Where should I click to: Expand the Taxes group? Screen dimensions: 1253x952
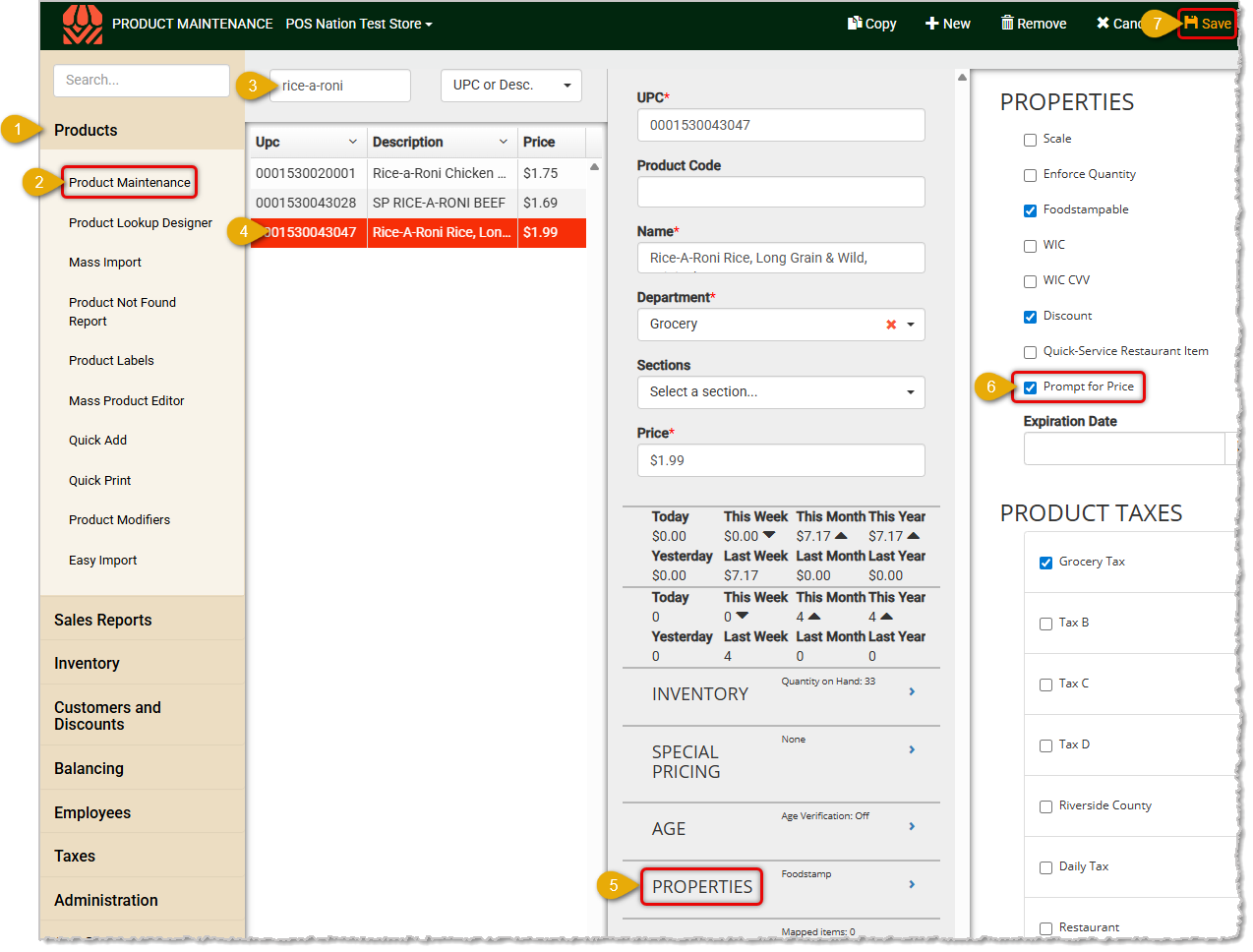(x=75, y=857)
